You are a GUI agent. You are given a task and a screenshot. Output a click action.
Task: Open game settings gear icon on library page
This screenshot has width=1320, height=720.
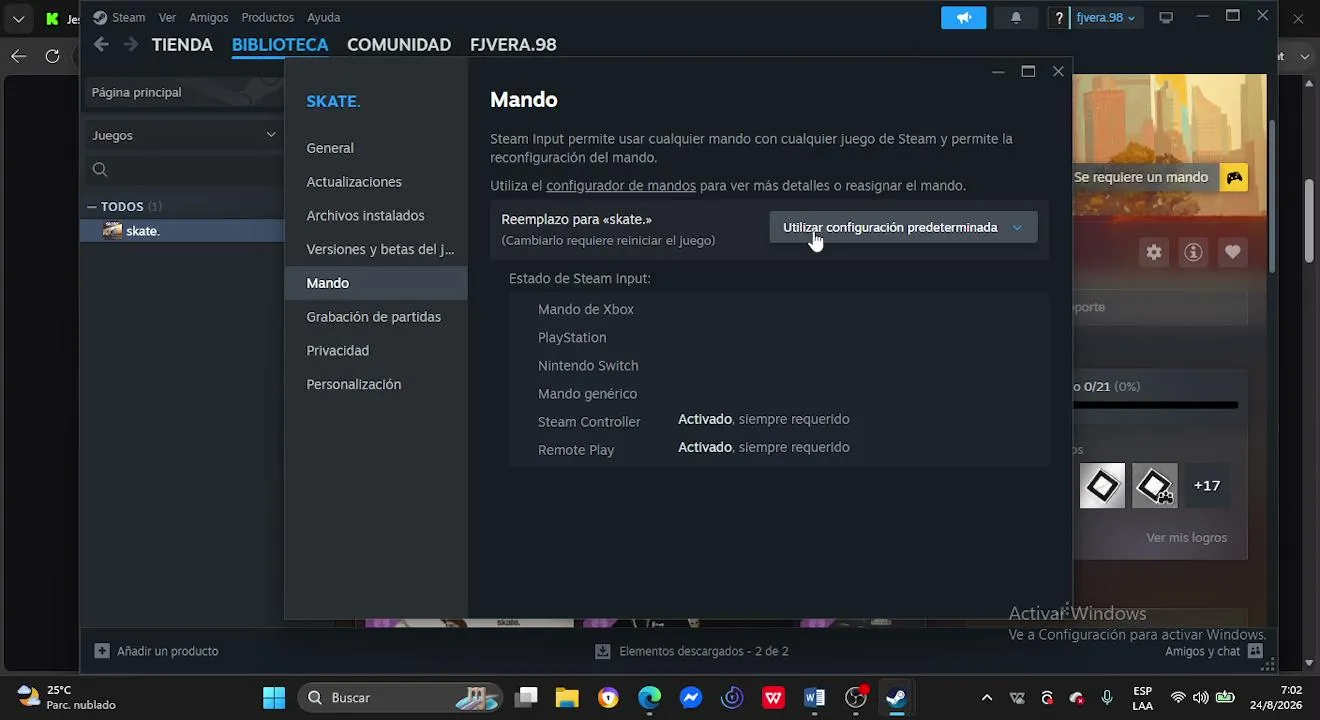[1154, 252]
